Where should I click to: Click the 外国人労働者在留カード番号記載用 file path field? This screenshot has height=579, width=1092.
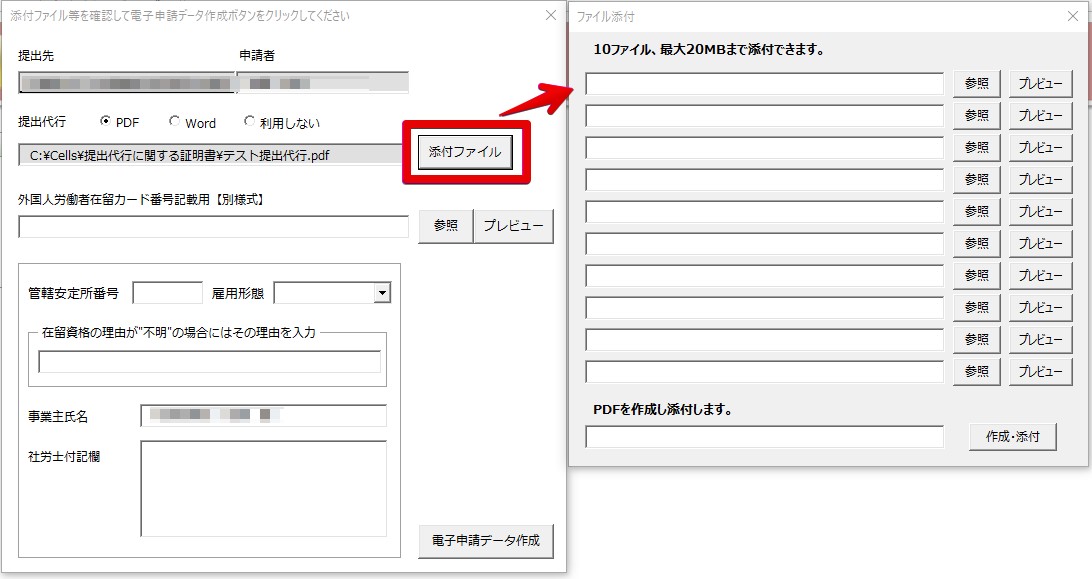pos(213,226)
